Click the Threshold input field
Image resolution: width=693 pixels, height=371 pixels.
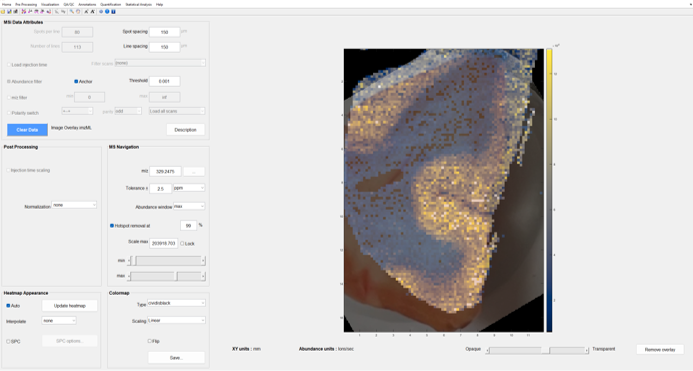(164, 81)
